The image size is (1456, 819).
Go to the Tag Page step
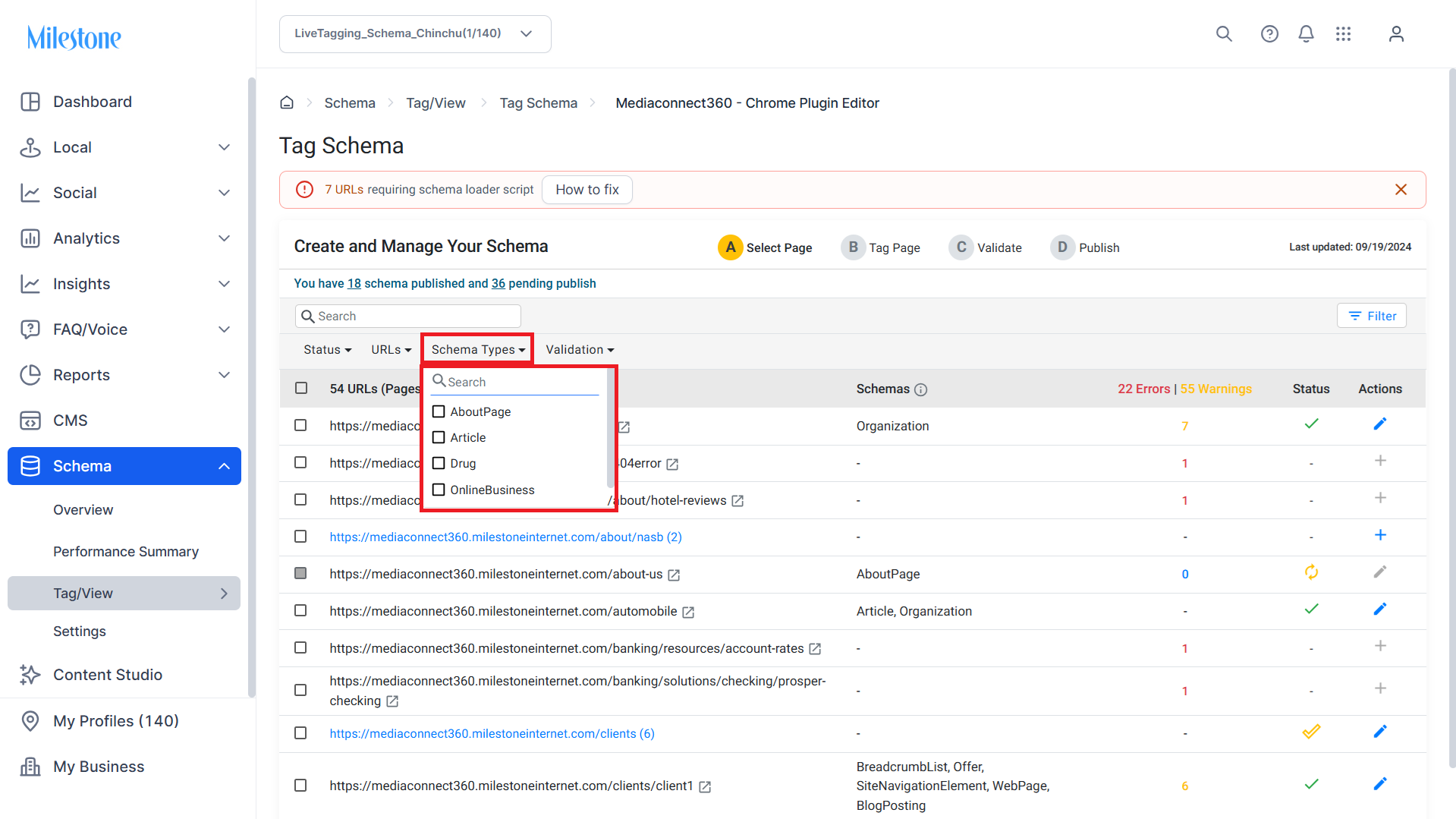[x=881, y=247]
